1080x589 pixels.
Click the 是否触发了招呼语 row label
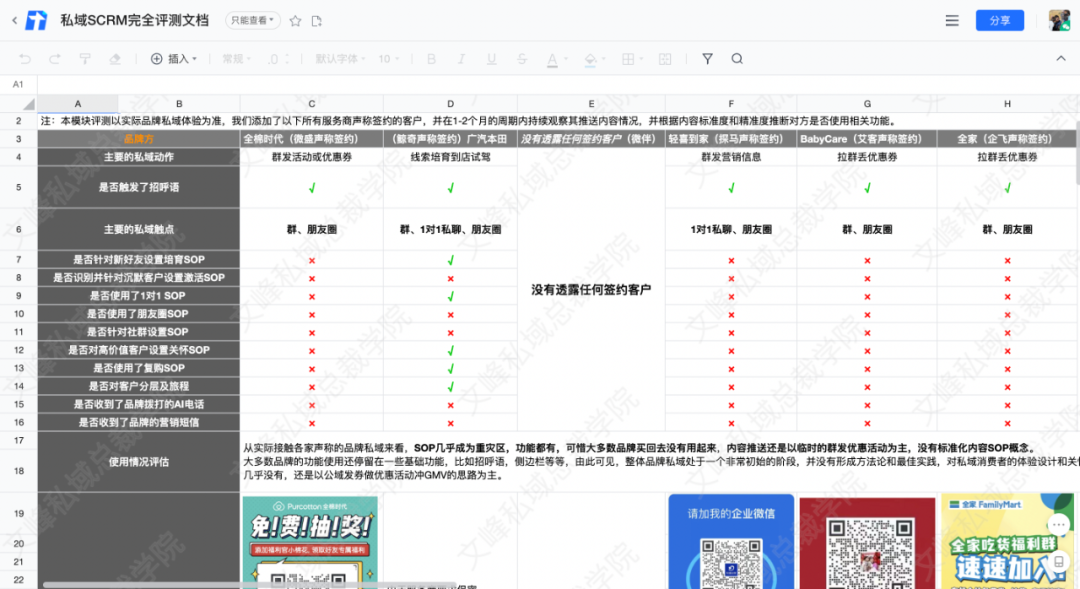(138, 187)
